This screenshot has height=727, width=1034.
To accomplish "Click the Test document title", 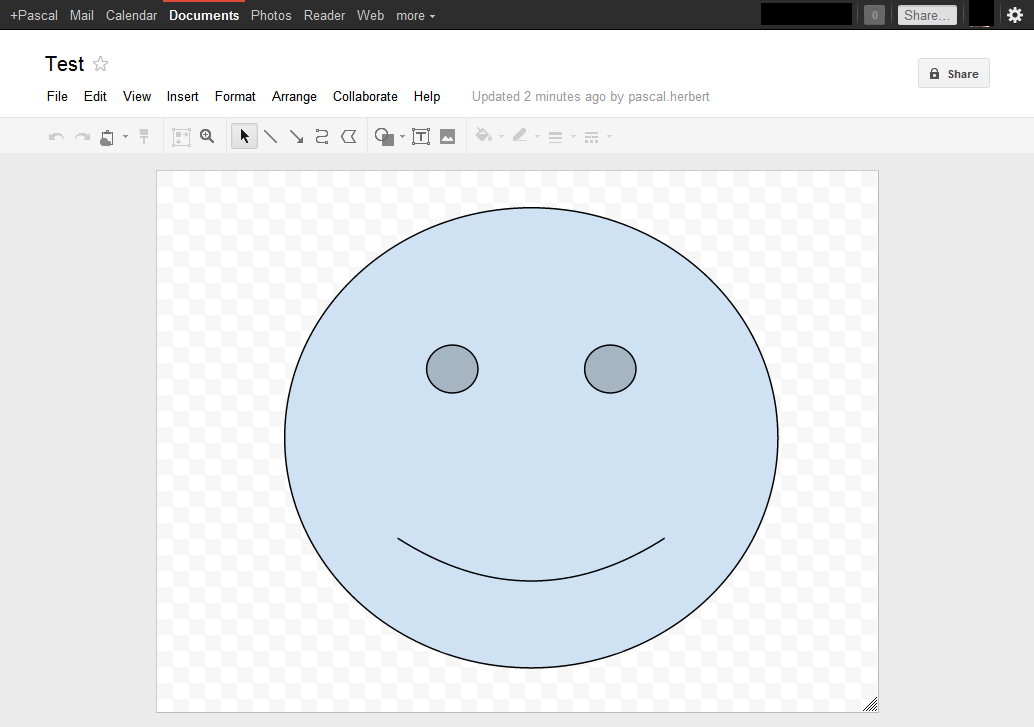I will (65, 64).
